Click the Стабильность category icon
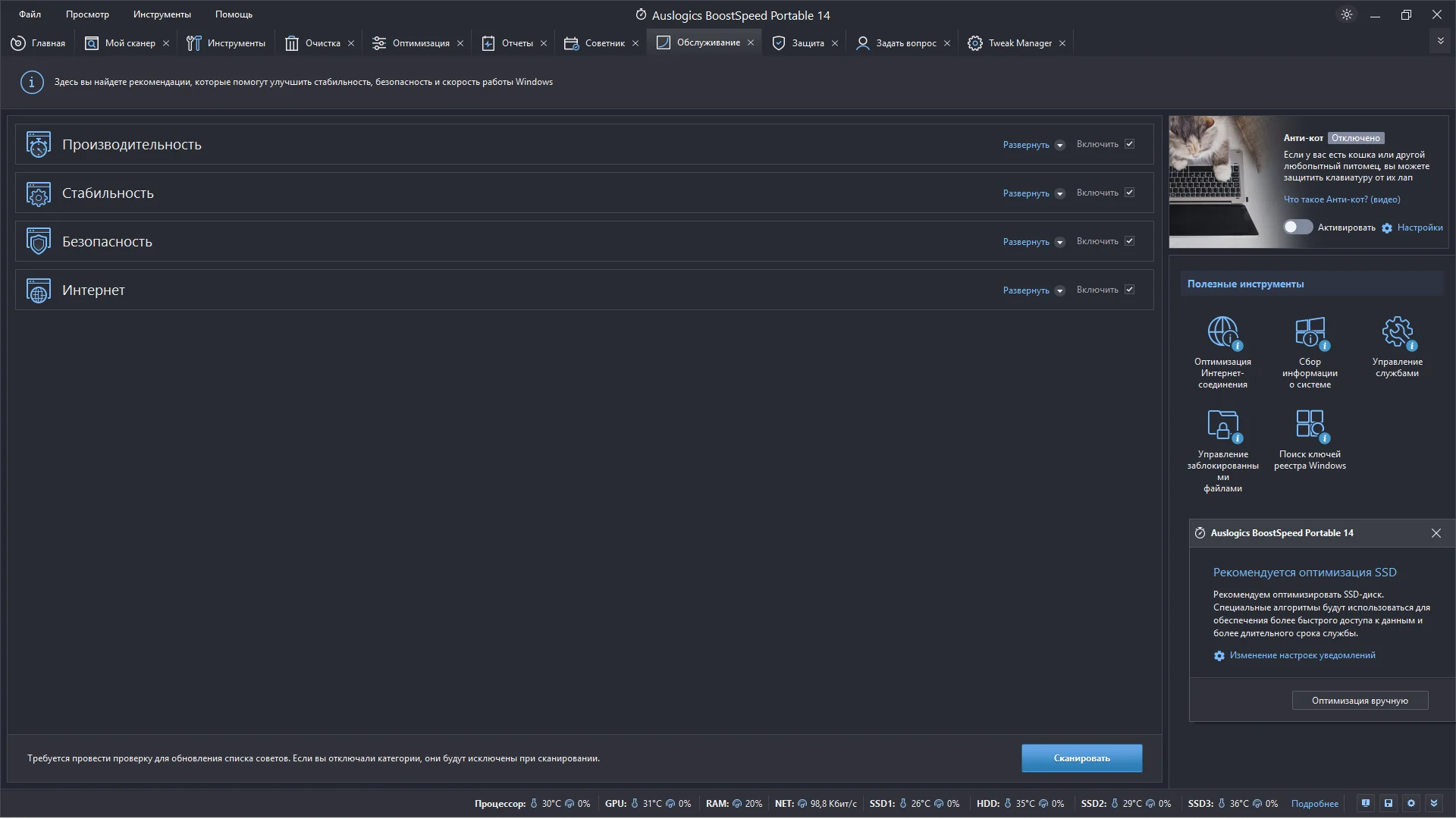The width and height of the screenshot is (1456, 819). [39, 193]
